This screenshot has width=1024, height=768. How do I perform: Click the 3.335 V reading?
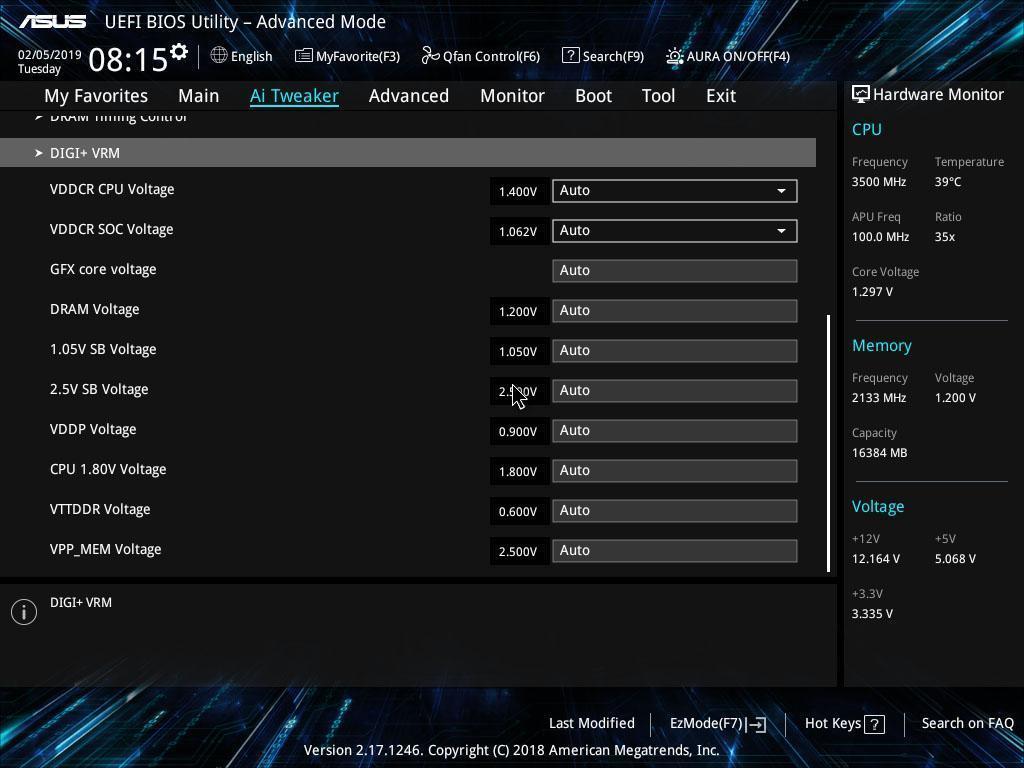[872, 614]
